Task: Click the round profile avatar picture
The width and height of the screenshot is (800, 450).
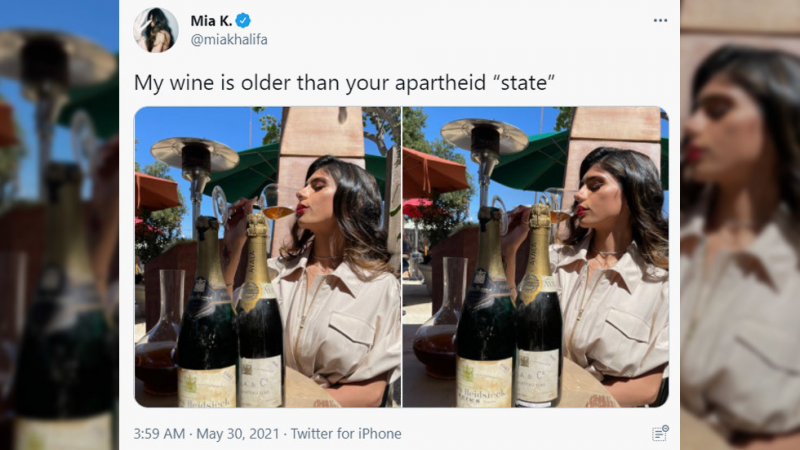Action: pos(156,30)
